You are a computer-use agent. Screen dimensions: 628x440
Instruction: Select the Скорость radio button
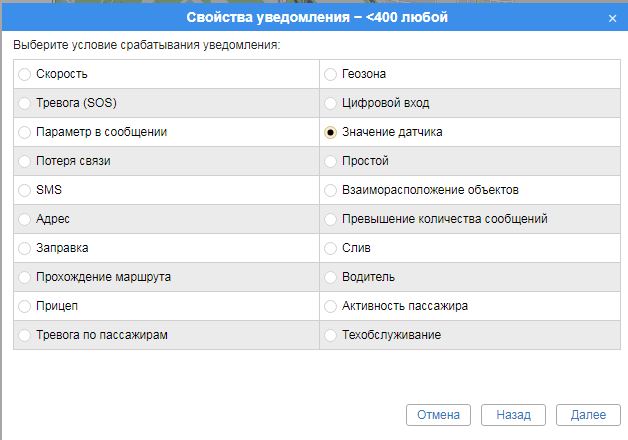[x=25, y=74]
